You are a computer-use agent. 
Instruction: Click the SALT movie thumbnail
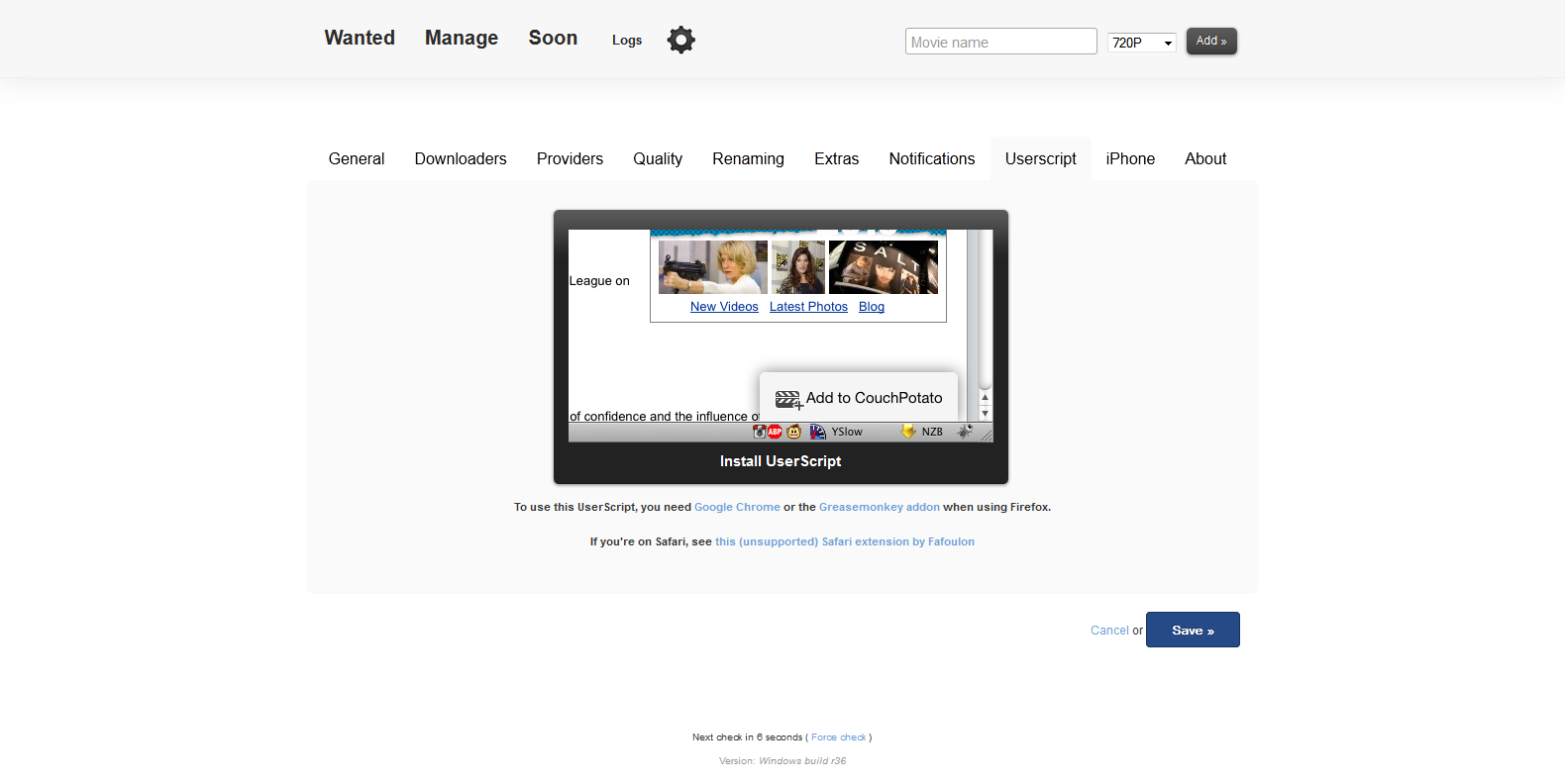tap(884, 267)
